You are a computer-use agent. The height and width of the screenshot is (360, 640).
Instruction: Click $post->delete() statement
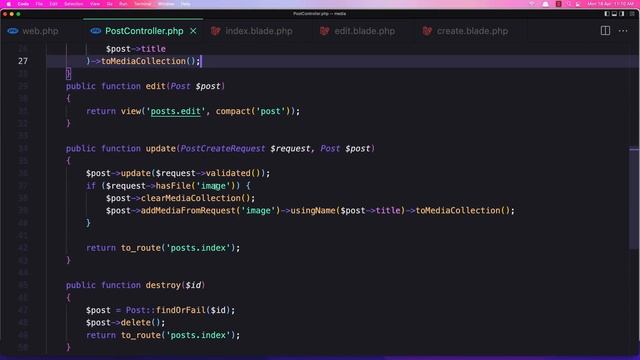click(x=125, y=322)
